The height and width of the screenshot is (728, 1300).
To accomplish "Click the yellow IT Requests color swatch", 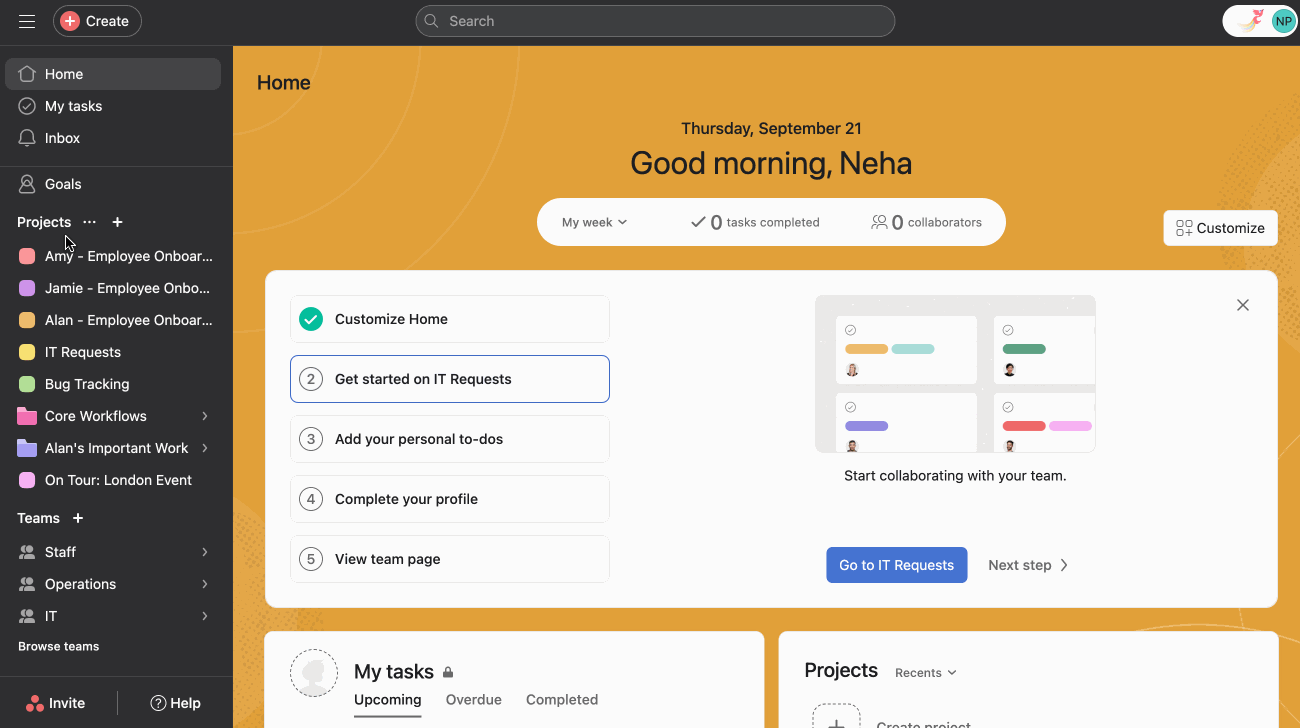I will [27, 352].
